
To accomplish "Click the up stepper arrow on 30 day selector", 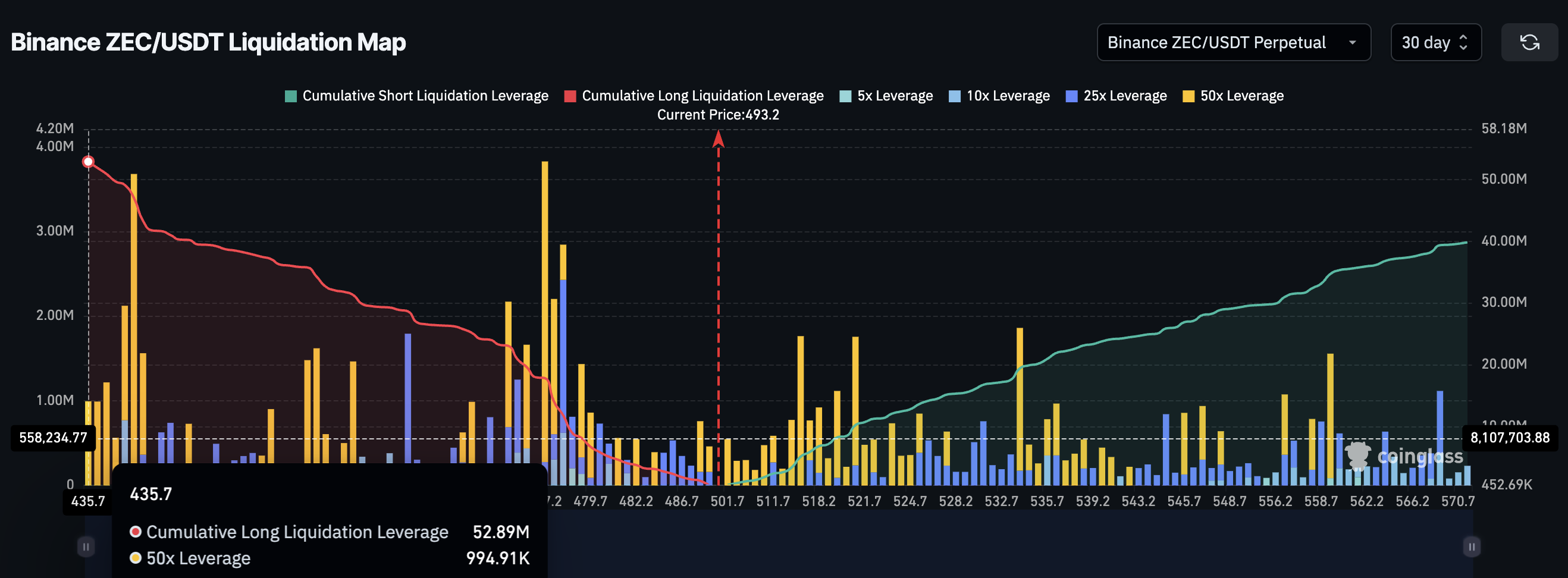I will [1463, 37].
